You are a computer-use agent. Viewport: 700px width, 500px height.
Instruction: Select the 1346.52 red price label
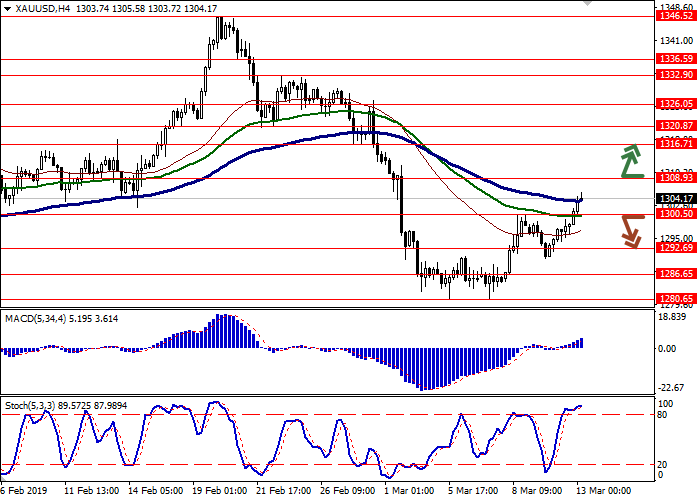[x=675, y=16]
